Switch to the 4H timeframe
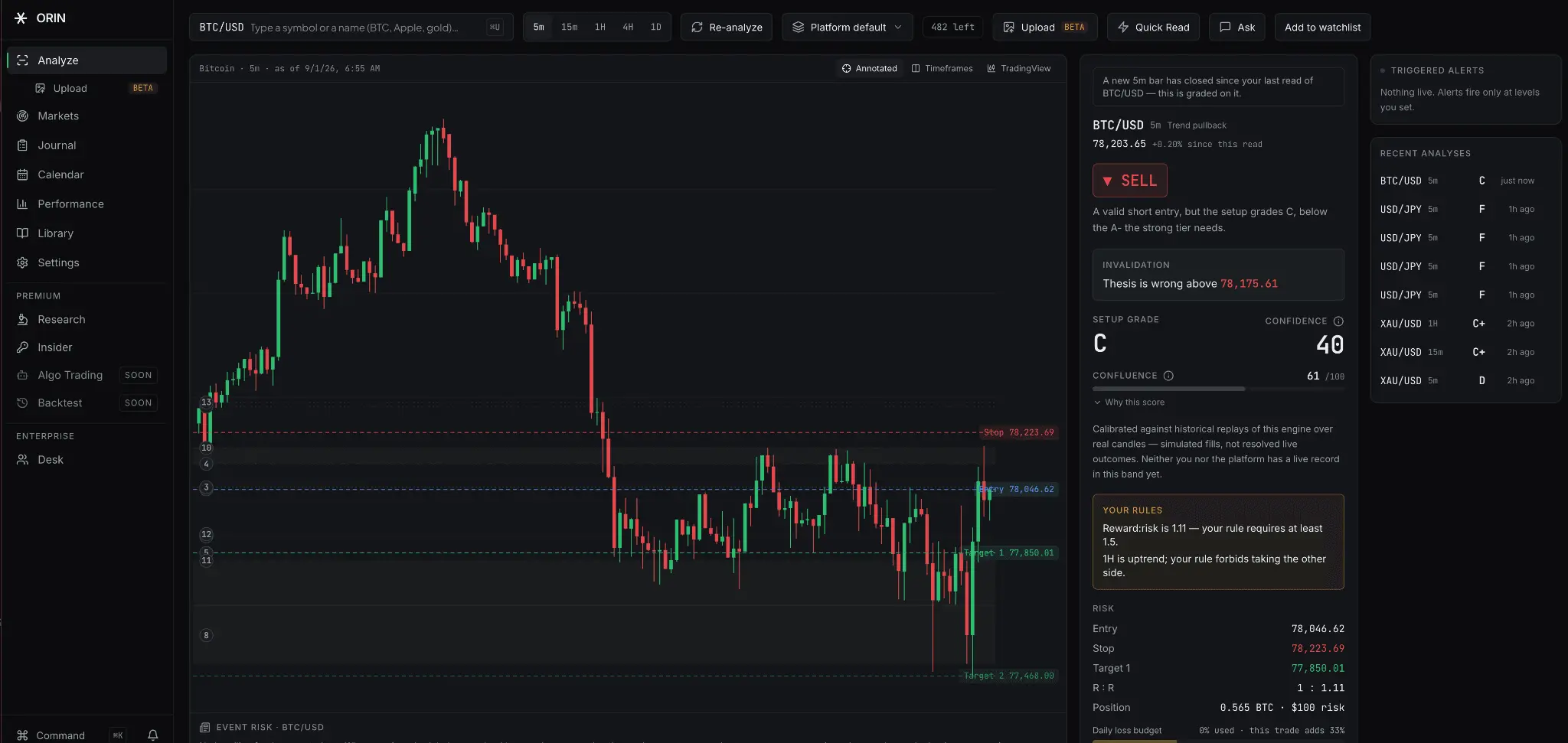The image size is (1568, 743). coord(628,27)
